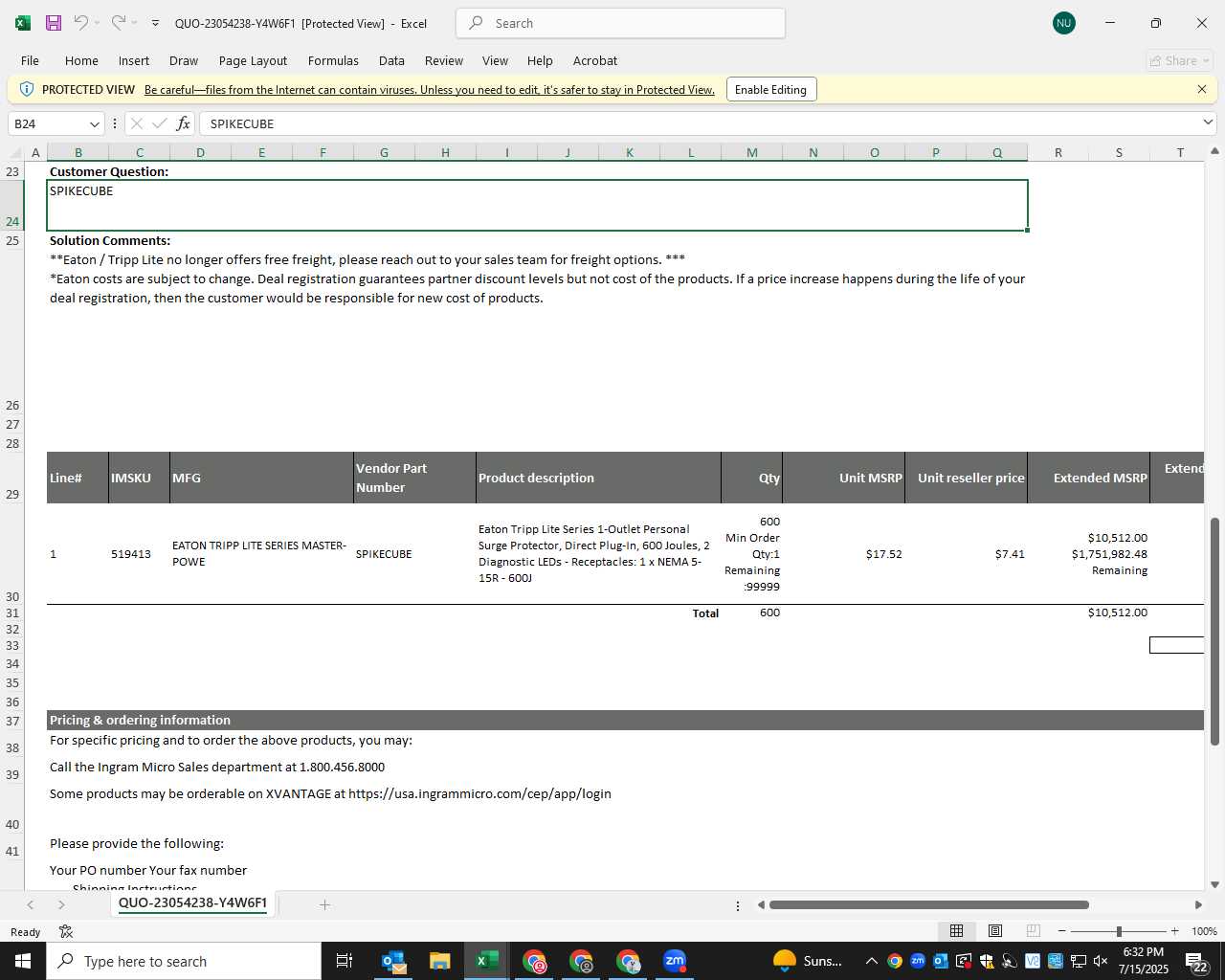Viewport: 1225px width, 980px height.
Task: Click the horizontal scroll left arrow
Action: pyautogui.click(x=761, y=904)
